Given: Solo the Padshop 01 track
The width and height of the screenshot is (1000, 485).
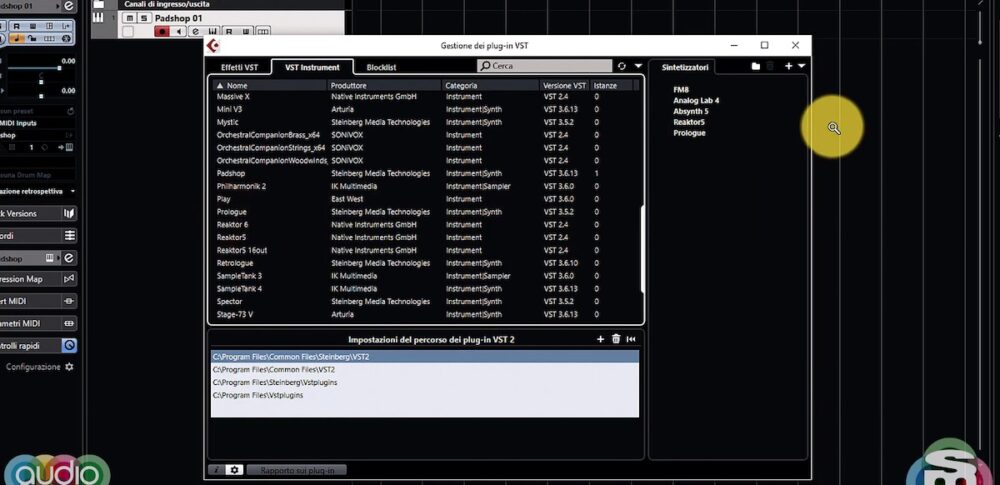Looking at the screenshot, I should 145,18.
